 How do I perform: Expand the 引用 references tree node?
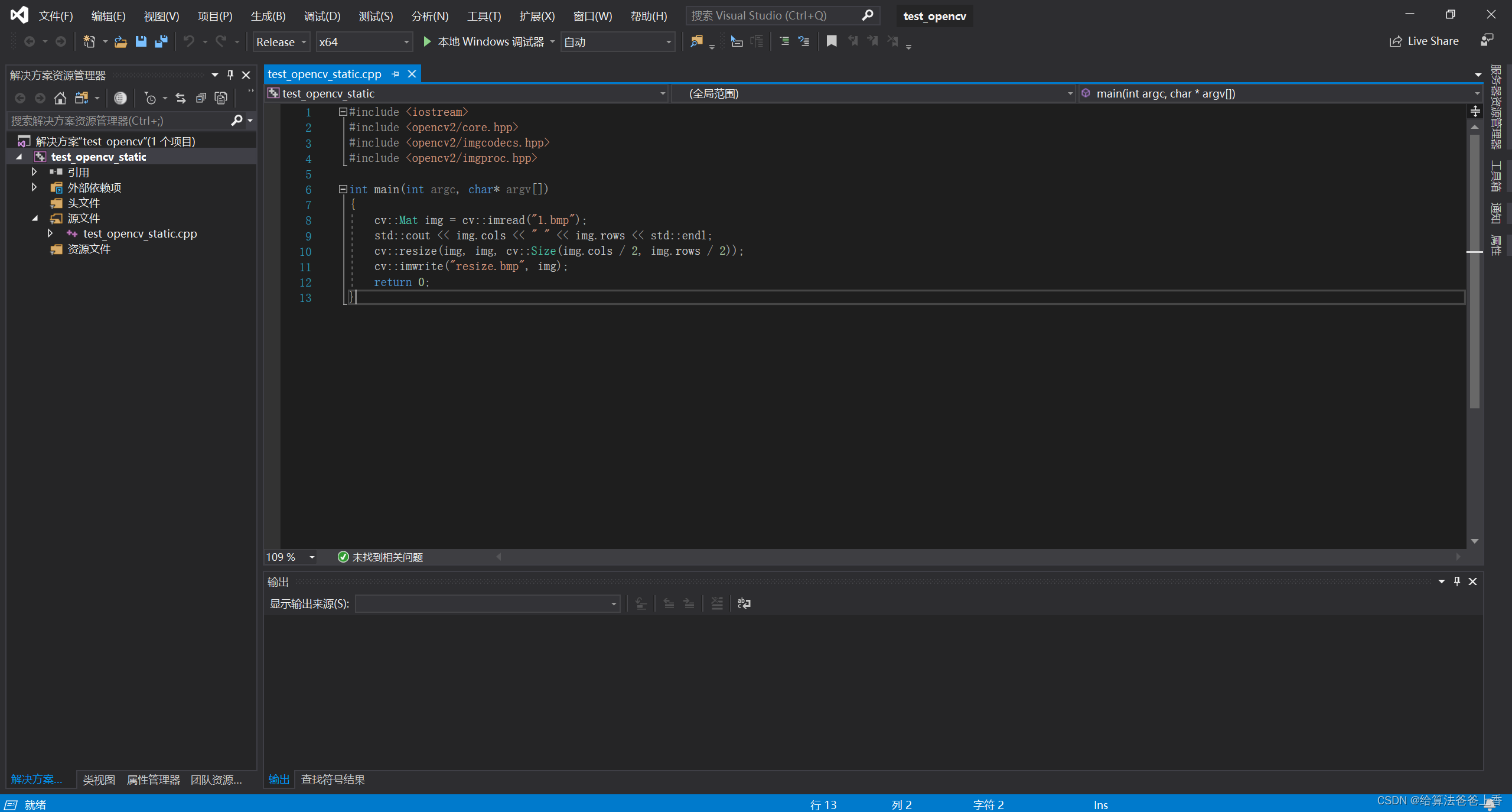(35, 171)
